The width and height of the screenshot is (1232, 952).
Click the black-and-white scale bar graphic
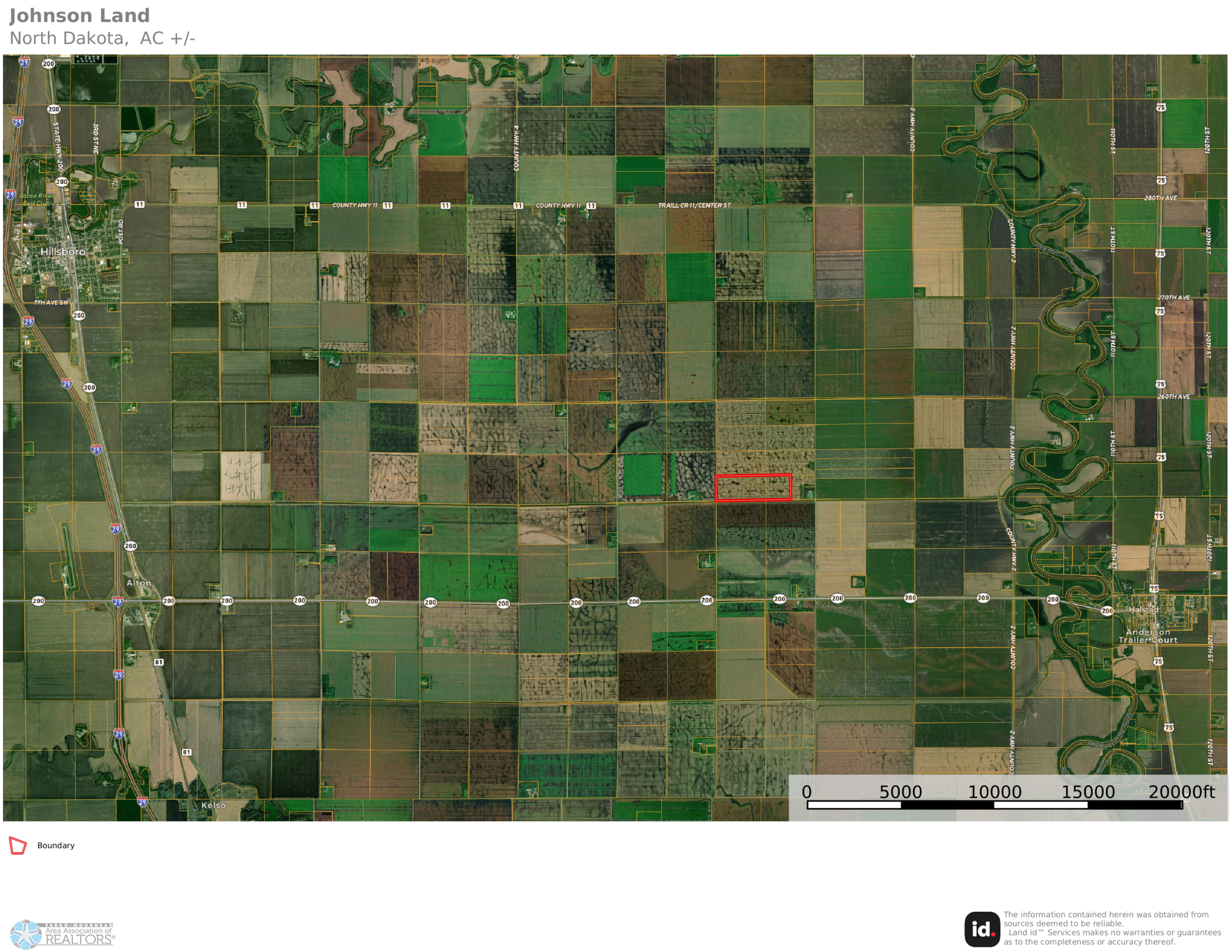tap(994, 805)
